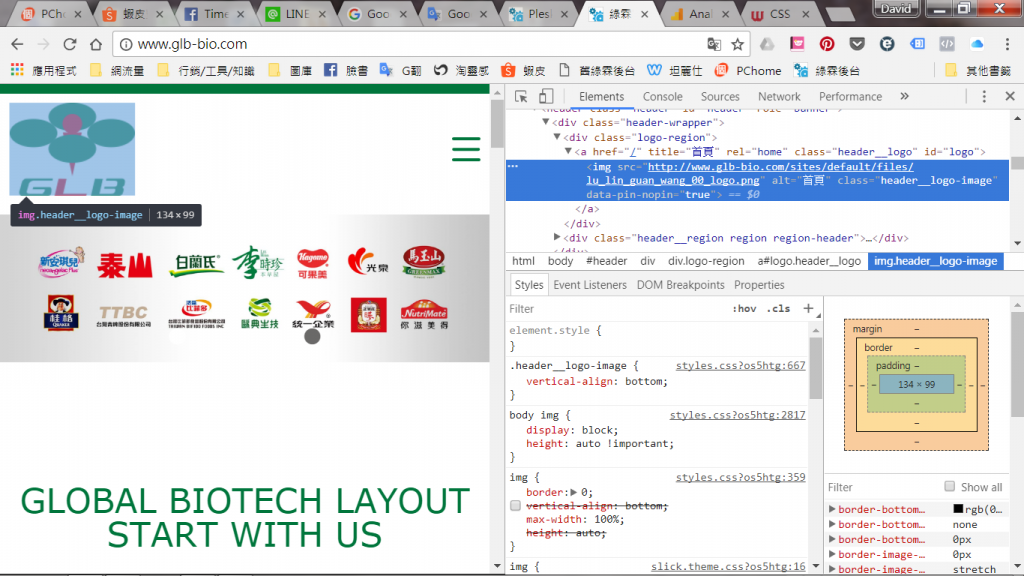Select the Styles sub-tab
Screen dimensions: 1024x576
click(x=528, y=285)
